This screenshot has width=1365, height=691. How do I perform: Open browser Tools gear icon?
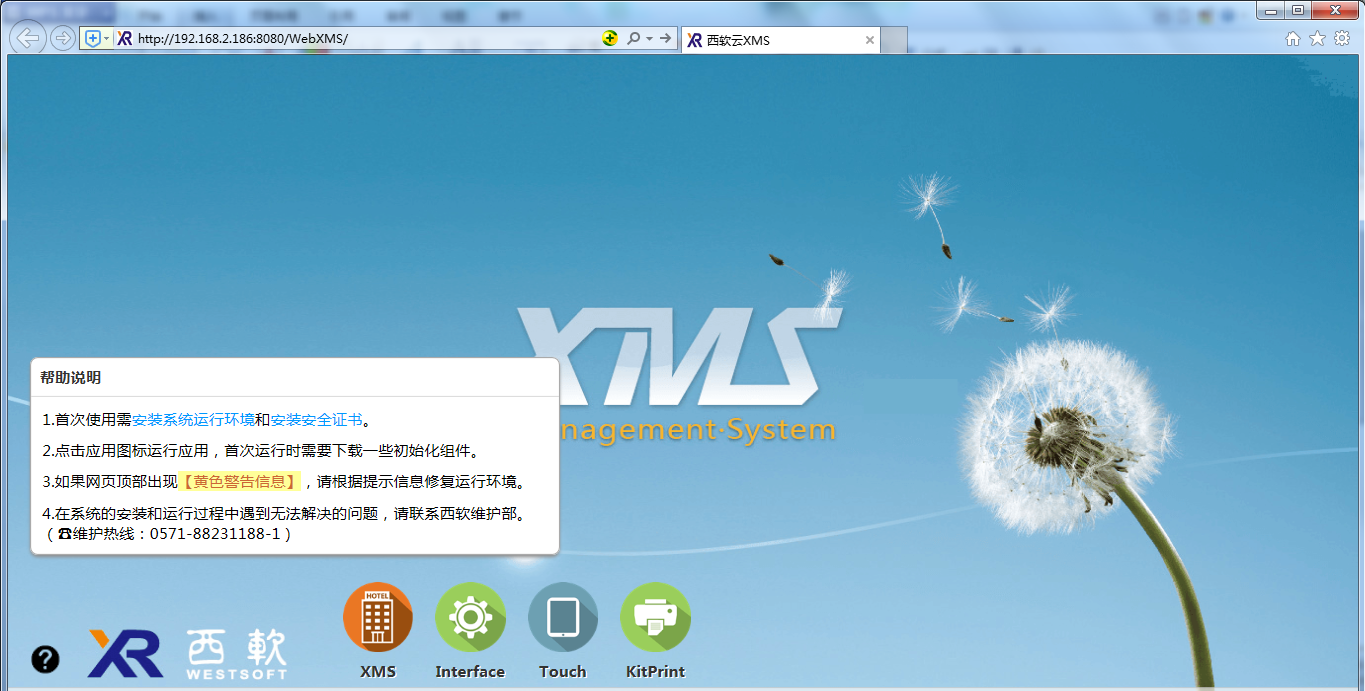(x=1342, y=38)
